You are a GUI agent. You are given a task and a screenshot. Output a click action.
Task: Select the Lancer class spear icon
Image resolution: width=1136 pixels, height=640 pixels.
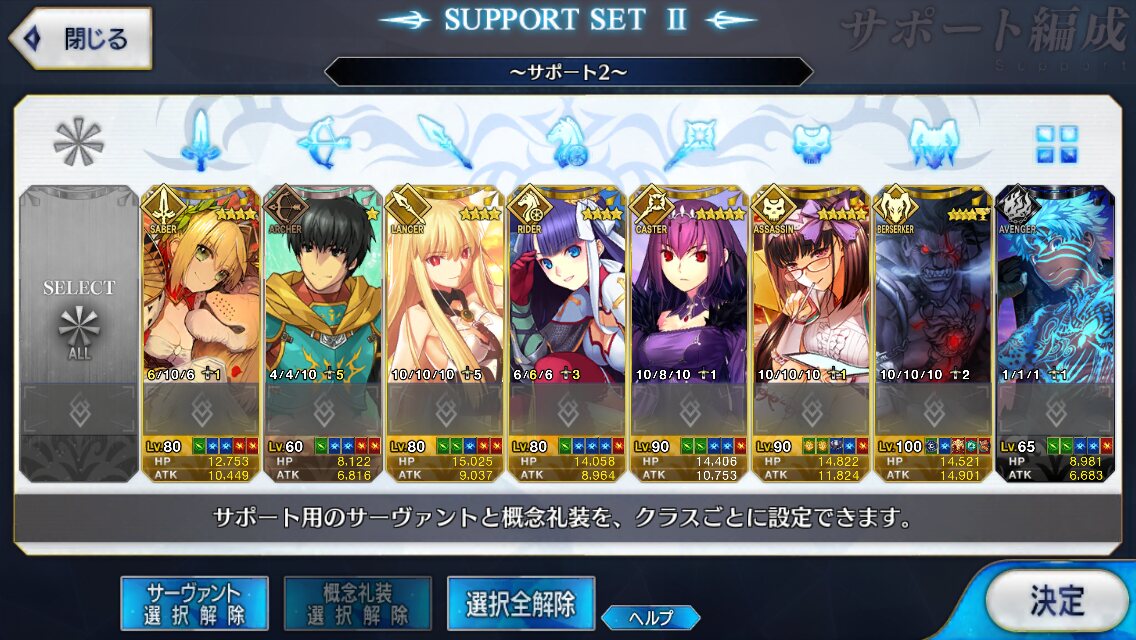point(446,141)
